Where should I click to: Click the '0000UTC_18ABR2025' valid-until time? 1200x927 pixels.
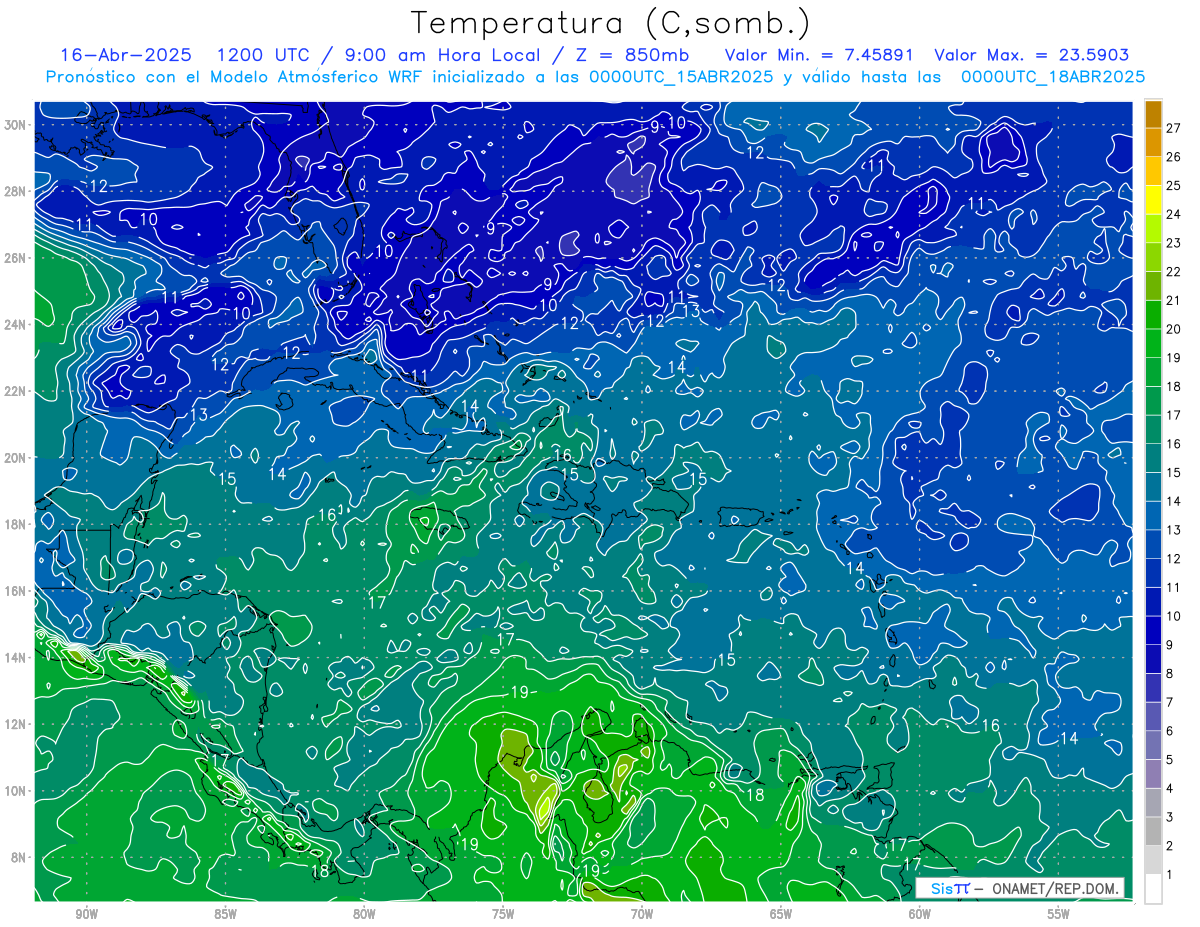click(x=1052, y=77)
